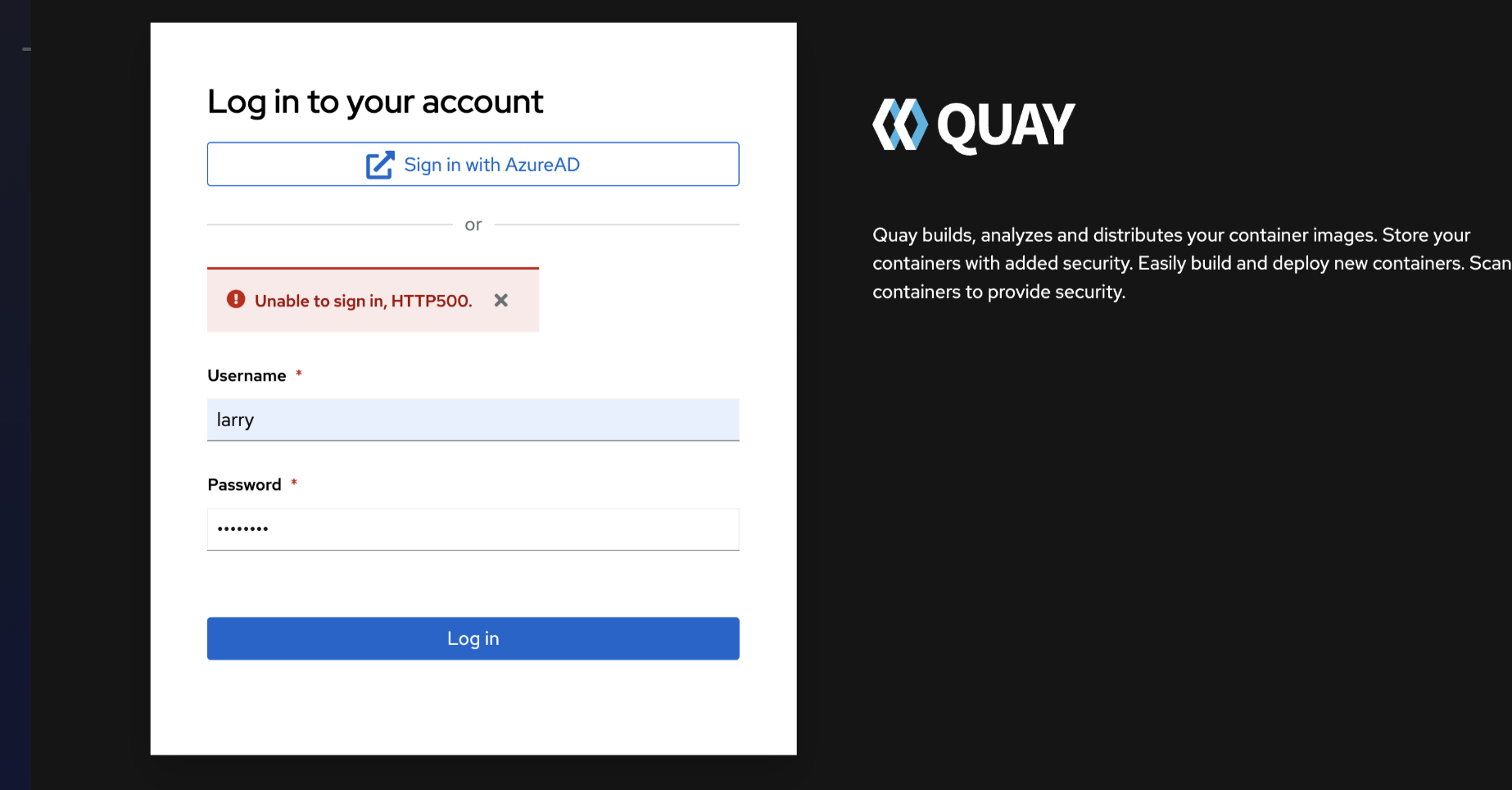
Task: Click the "or" divider text
Action: (473, 225)
